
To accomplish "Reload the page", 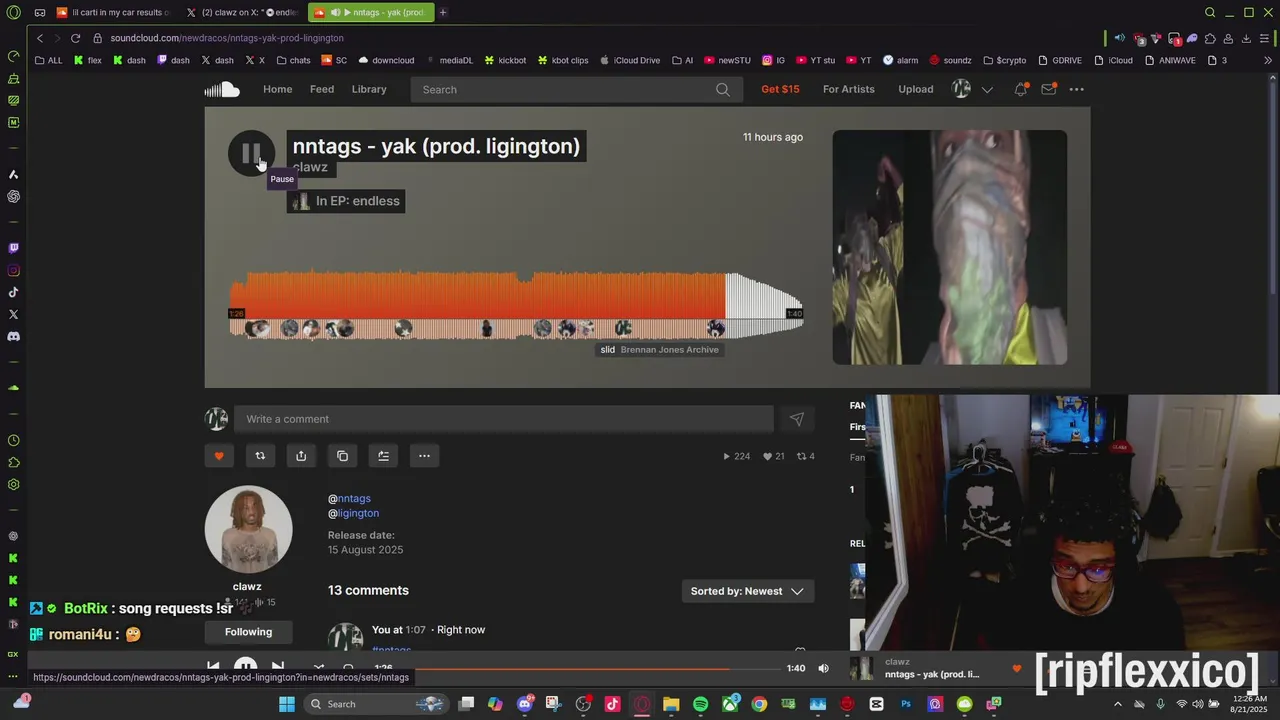I will coord(75,38).
